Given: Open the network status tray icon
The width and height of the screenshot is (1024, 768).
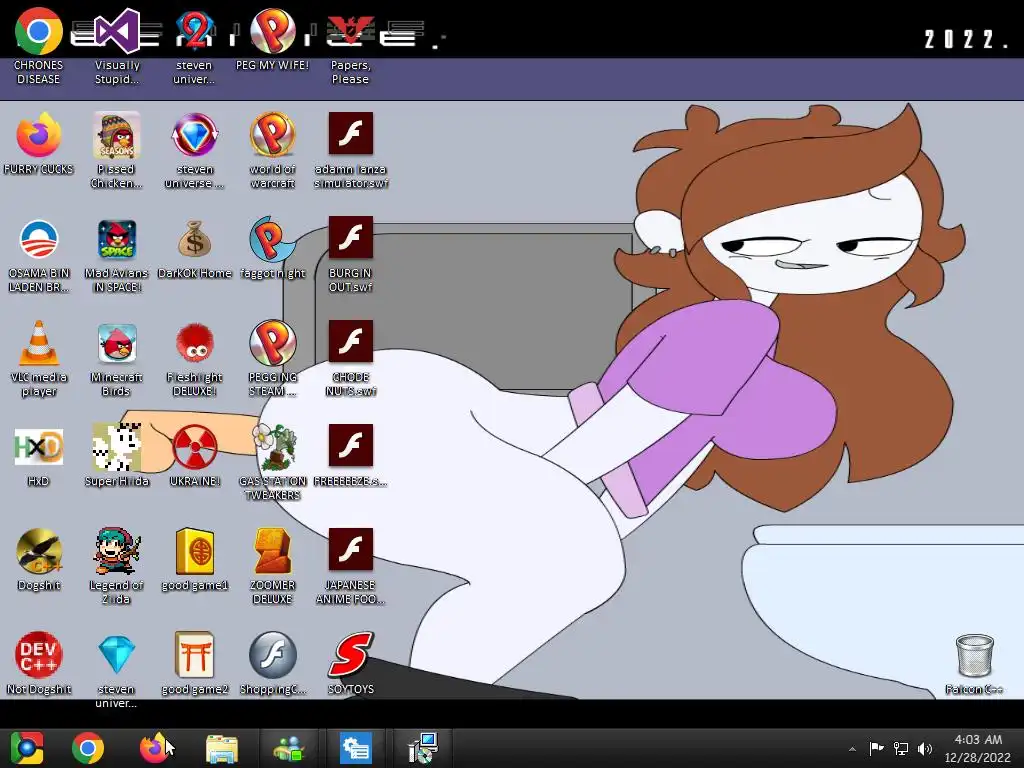Looking at the screenshot, I should click(901, 748).
